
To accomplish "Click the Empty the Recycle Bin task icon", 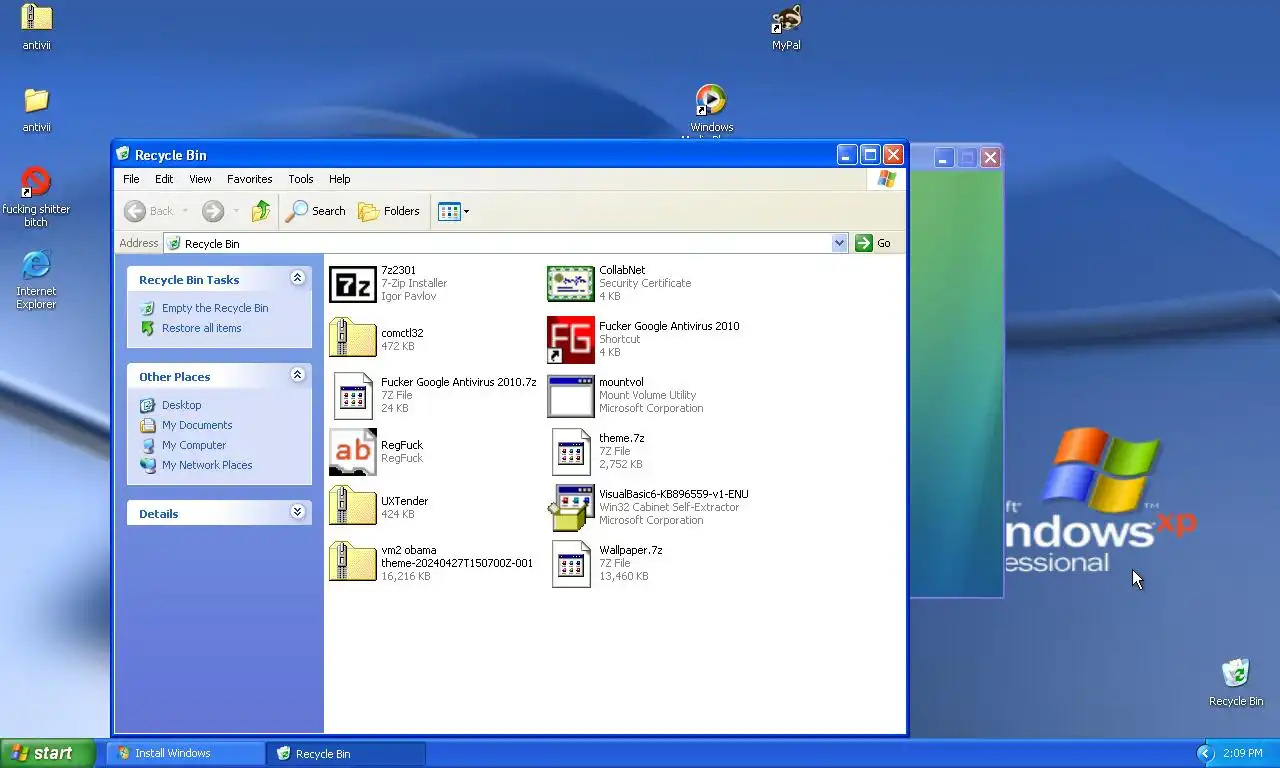I will pyautogui.click(x=148, y=308).
